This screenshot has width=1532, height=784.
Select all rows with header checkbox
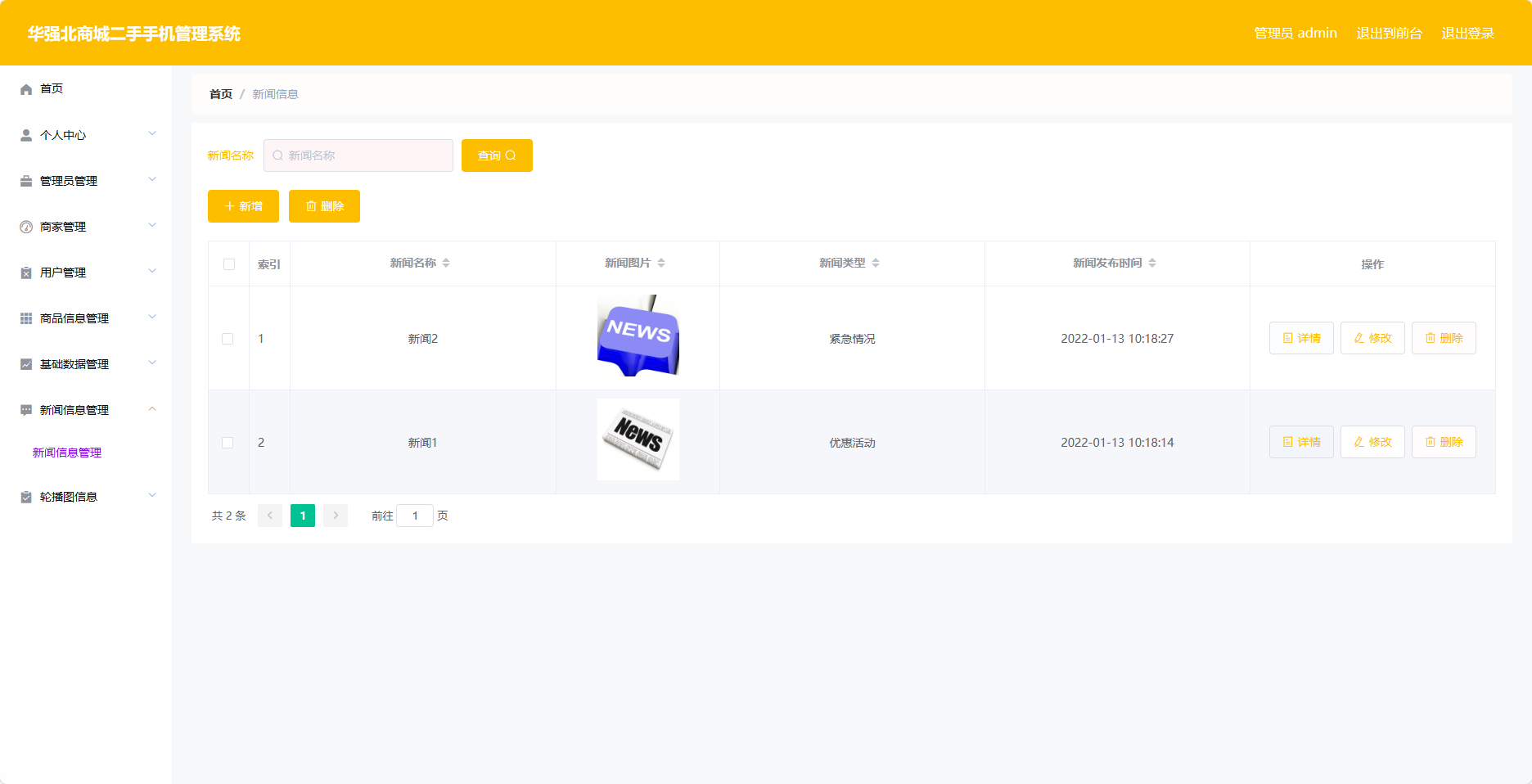pos(229,264)
